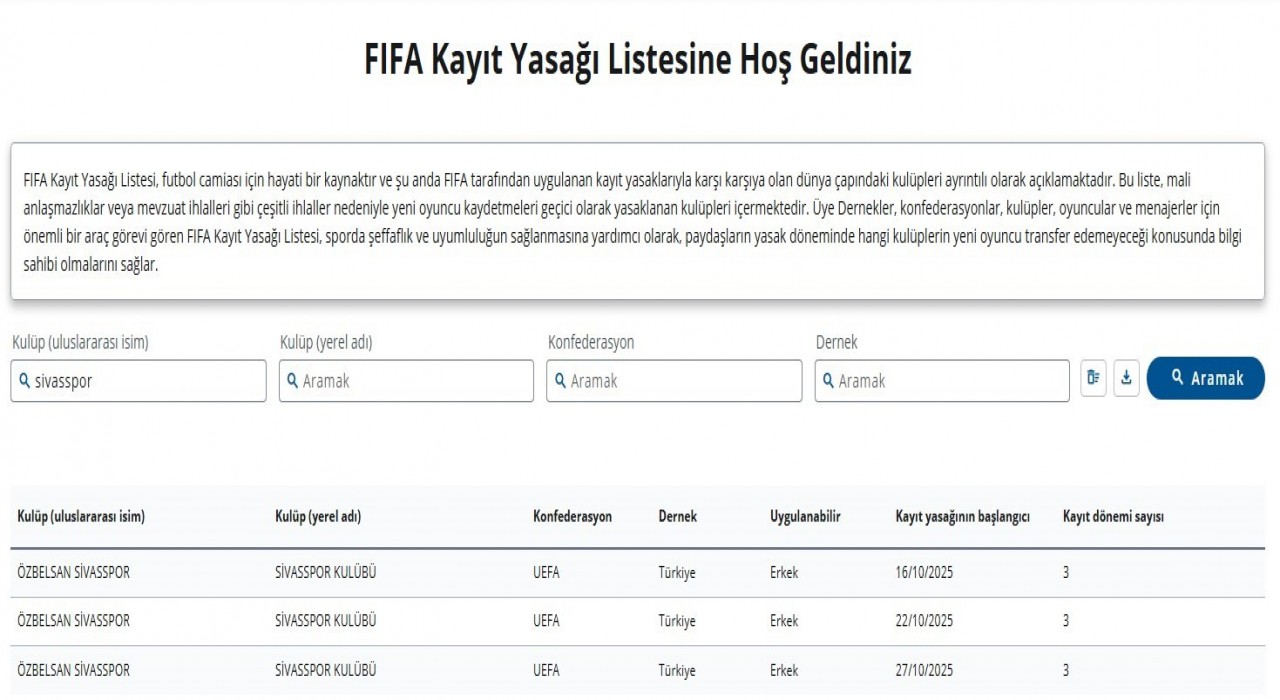The image size is (1280, 700).
Task: Click the Kayıt dönemi sayısı column header
Action: coord(1115,517)
